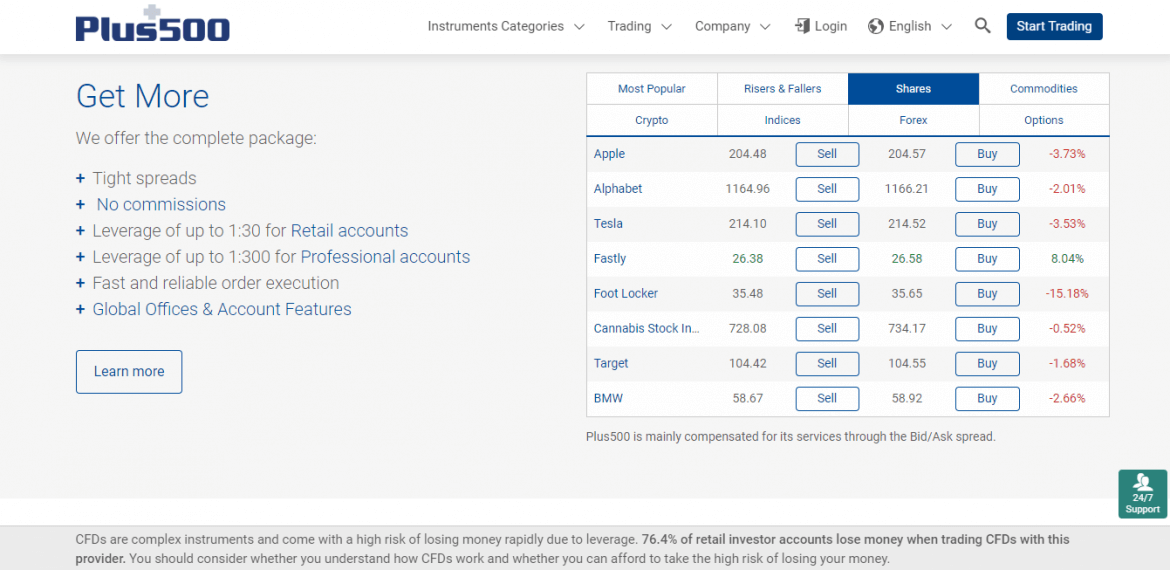Click Sell for BMW

827,398
